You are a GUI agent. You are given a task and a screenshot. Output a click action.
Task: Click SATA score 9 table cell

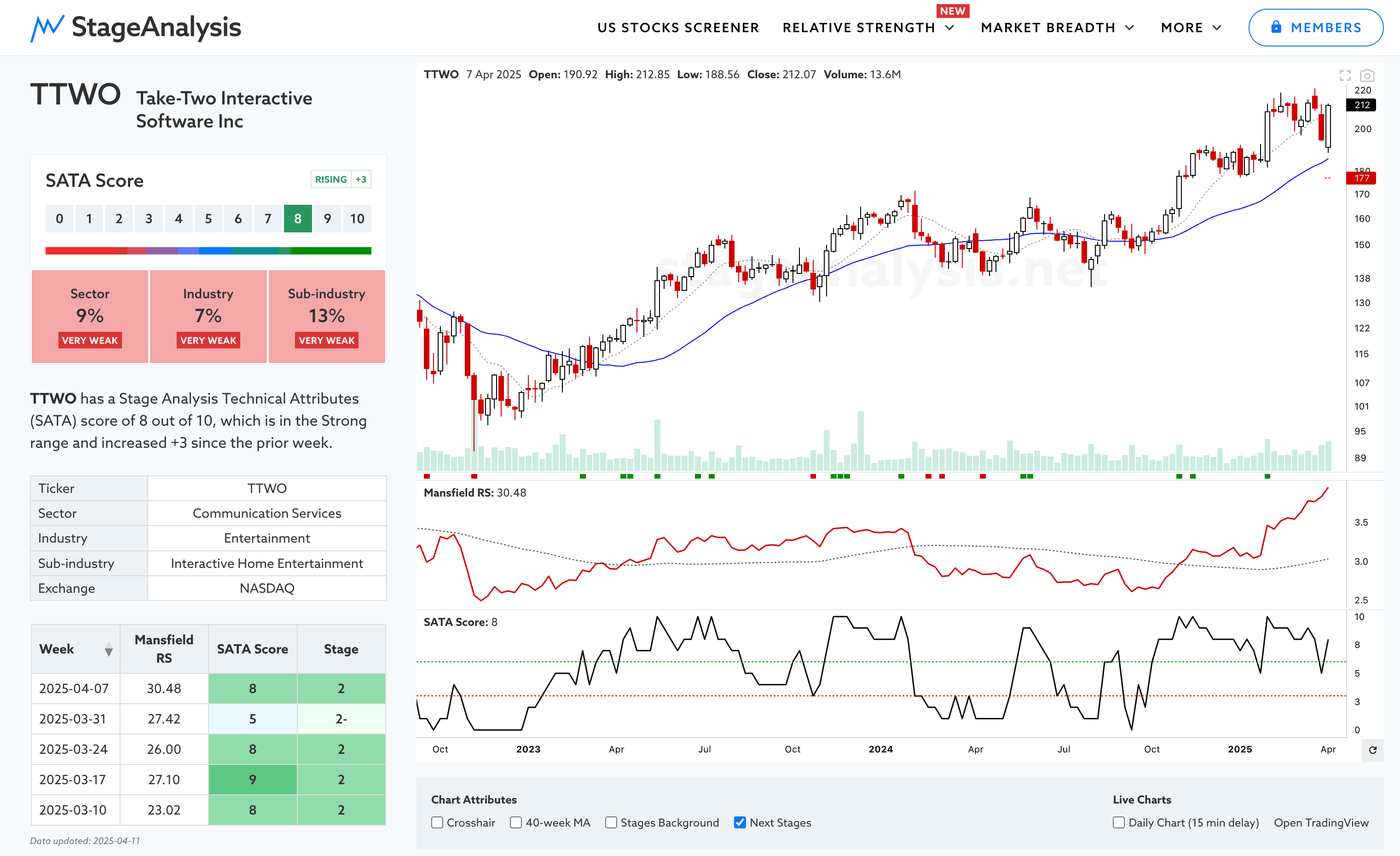[x=253, y=780]
